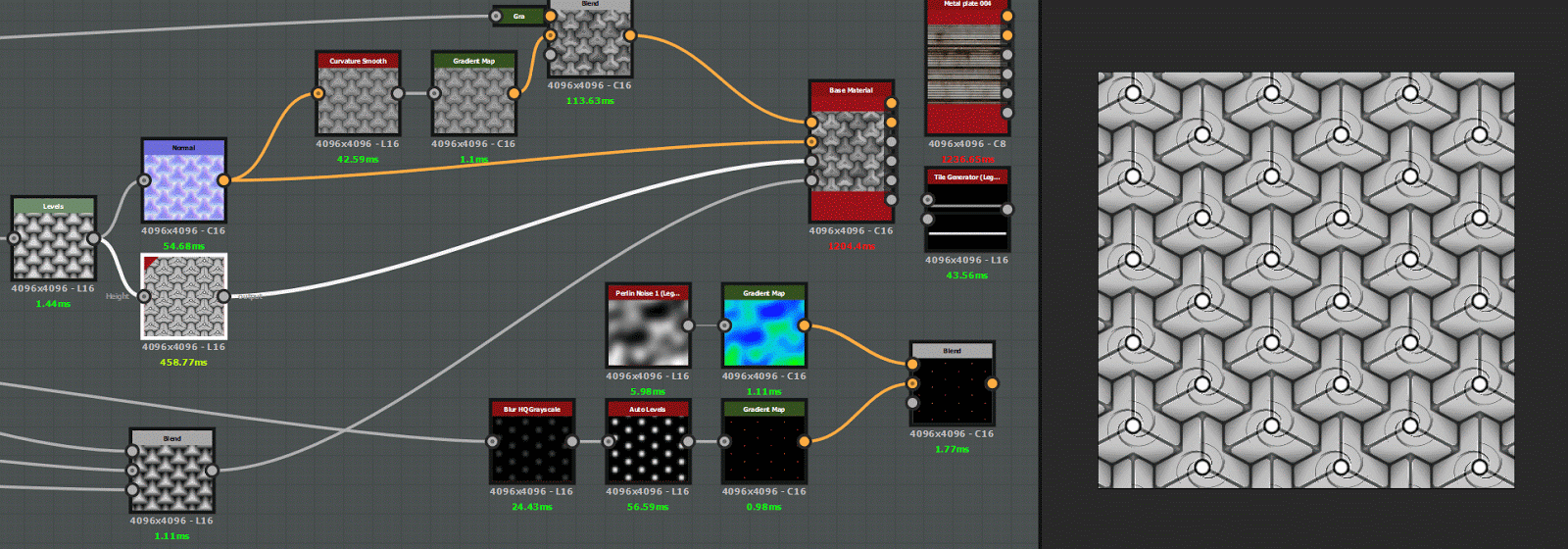Viewport: 1568px width, 549px height.
Task: Select the small green Gra node
Action: point(518,16)
